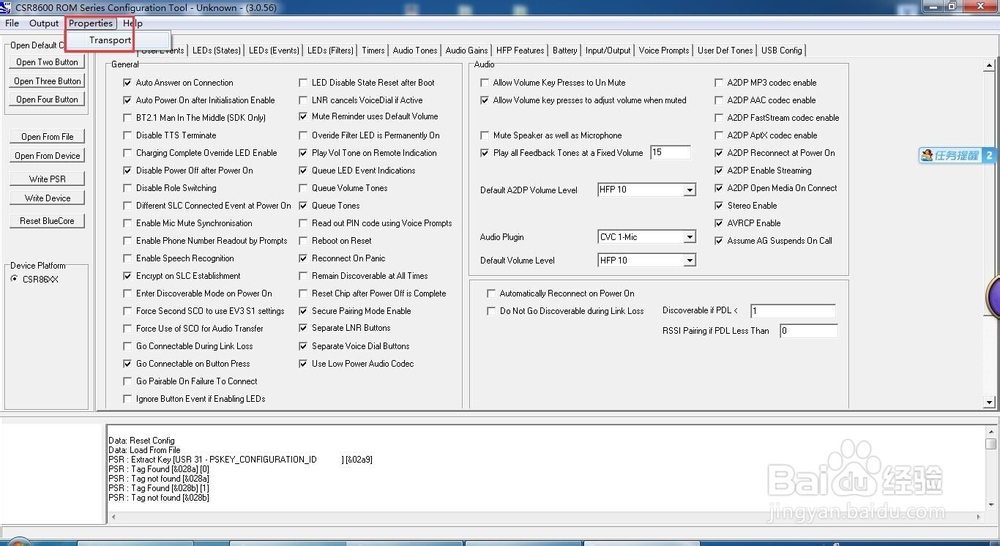Toggle Reconnect On Panic checkbox
Image resolution: width=1000 pixels, height=546 pixels.
[x=303, y=258]
